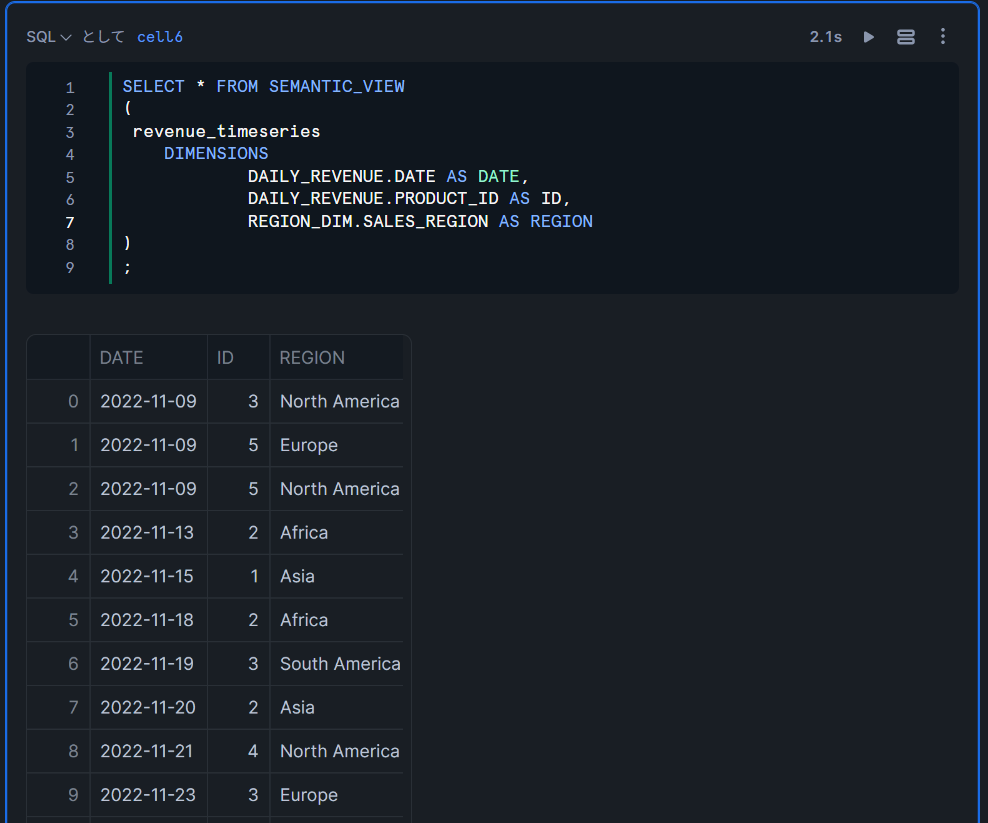Select the 2022-11-18 date cell

[x=149, y=619]
